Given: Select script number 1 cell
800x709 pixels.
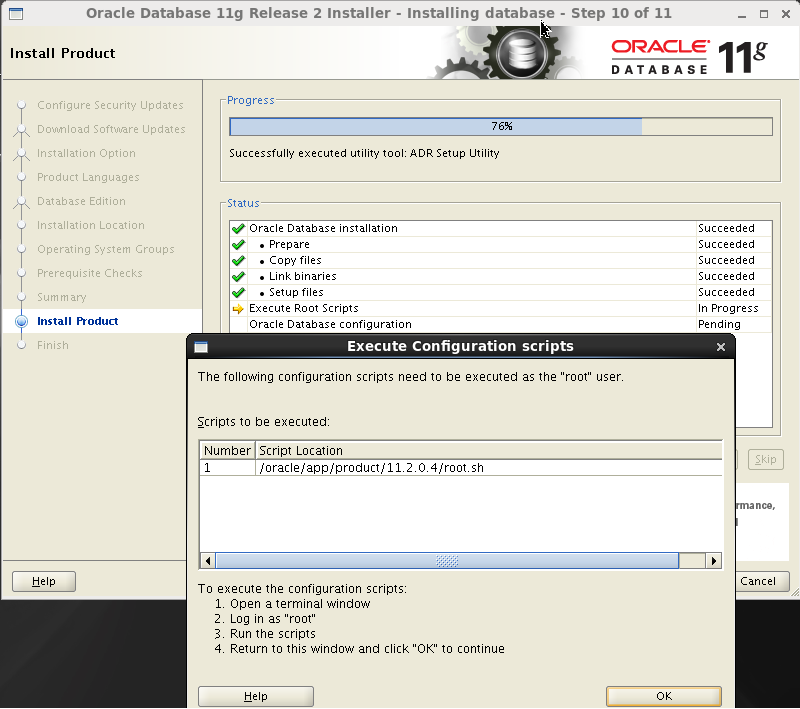Looking at the screenshot, I should 227,468.
